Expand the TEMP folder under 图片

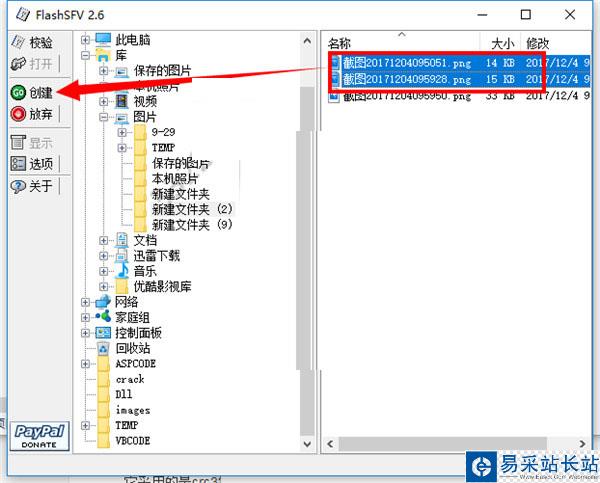pos(122,148)
